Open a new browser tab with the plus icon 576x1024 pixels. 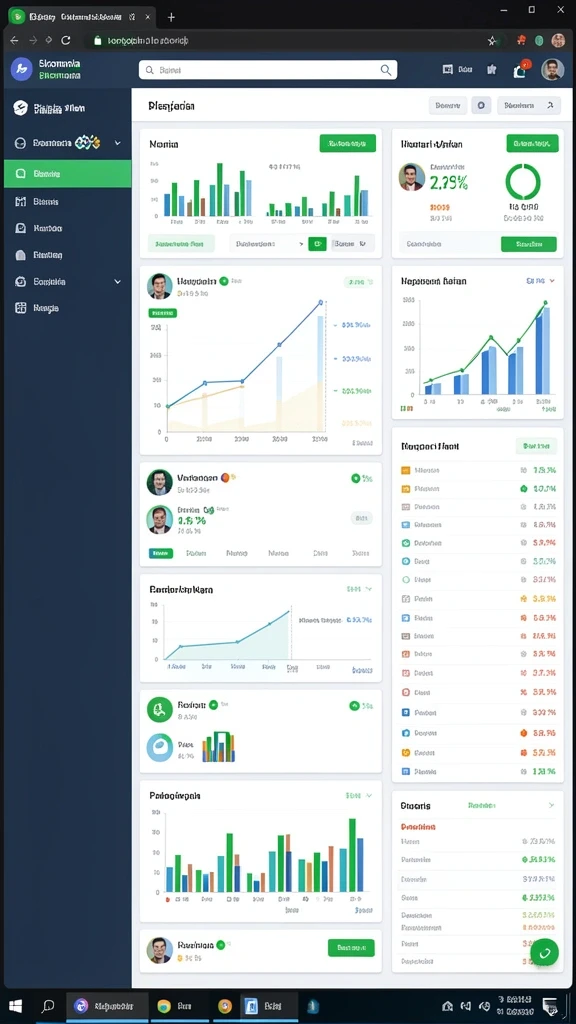(x=171, y=17)
